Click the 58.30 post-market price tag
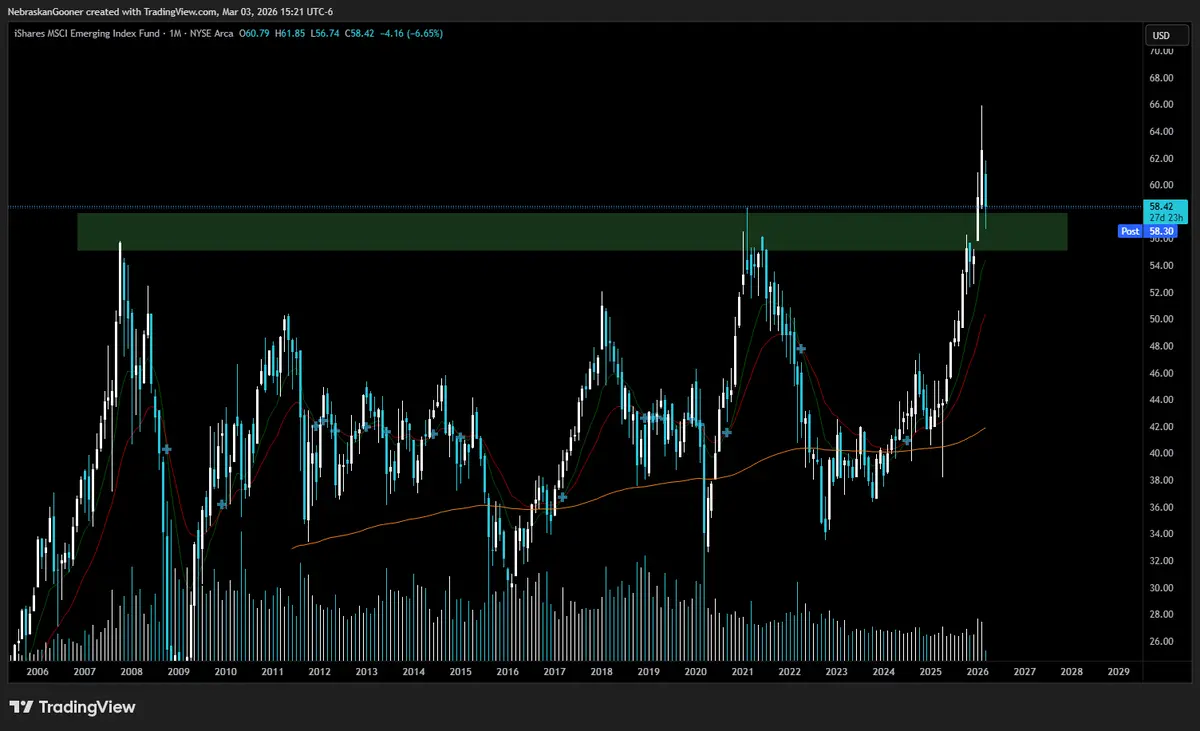 tap(1161, 231)
